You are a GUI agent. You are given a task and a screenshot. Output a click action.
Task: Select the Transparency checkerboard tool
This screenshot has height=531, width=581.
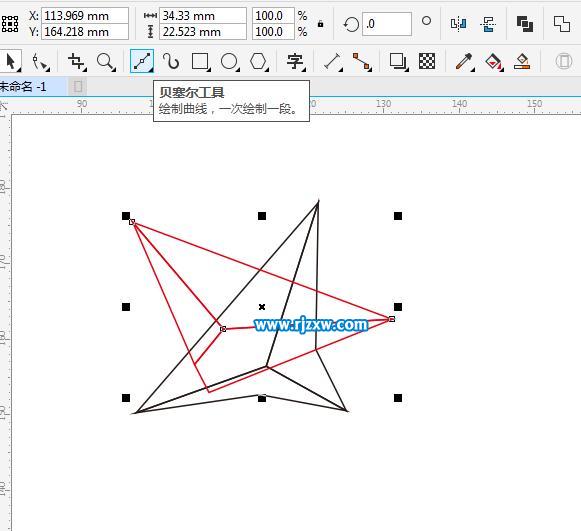tap(427, 61)
